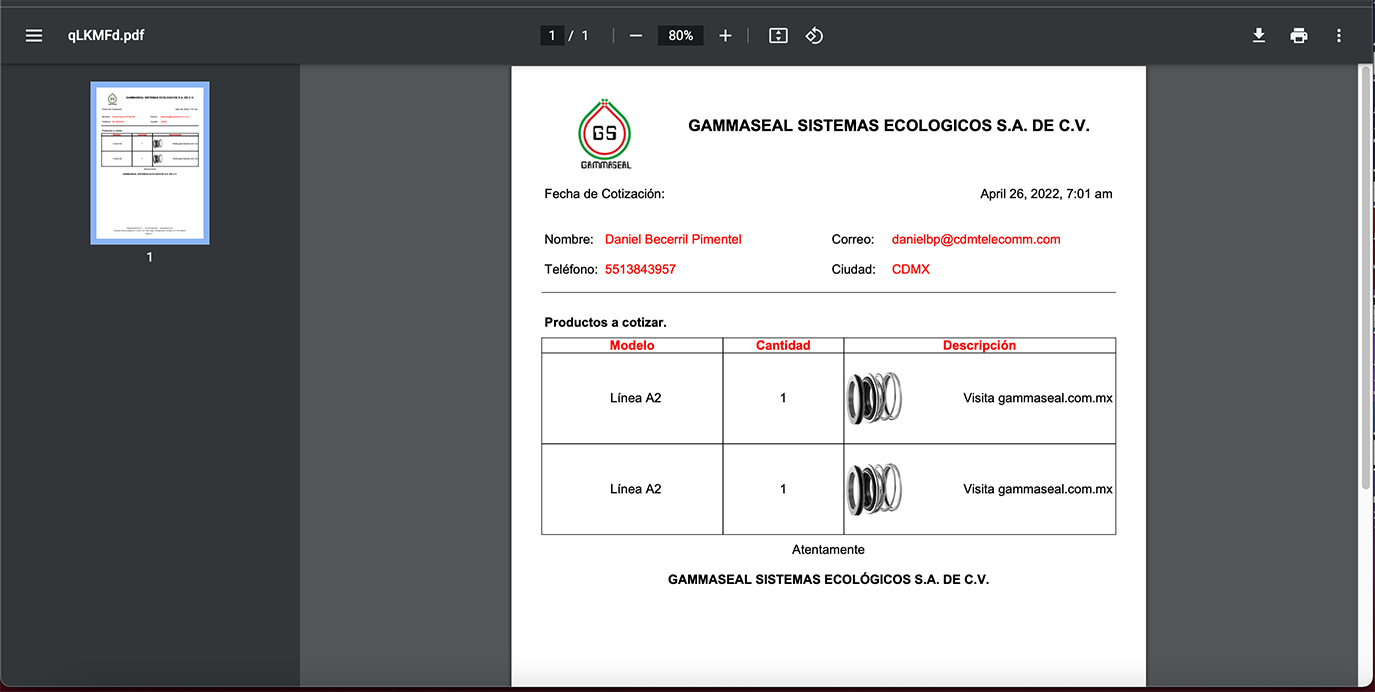Viewport: 1375px width, 692px height.
Task: Click the Gammaseal GS logo
Action: [x=605, y=134]
